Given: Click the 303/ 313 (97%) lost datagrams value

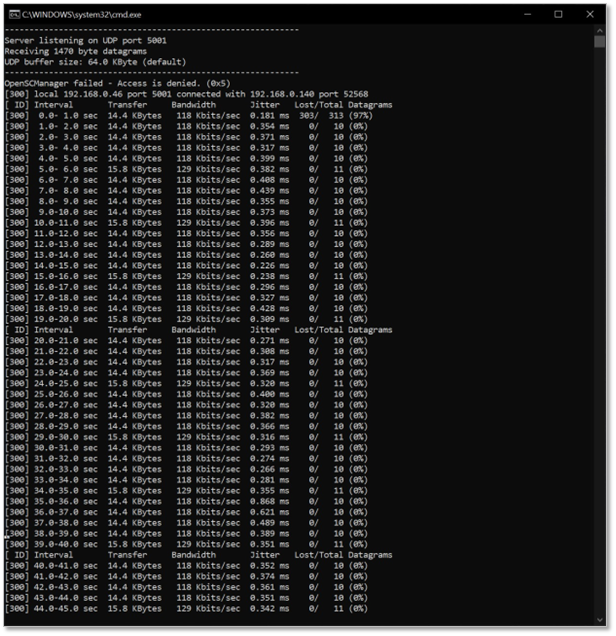Looking at the screenshot, I should pos(333,113).
